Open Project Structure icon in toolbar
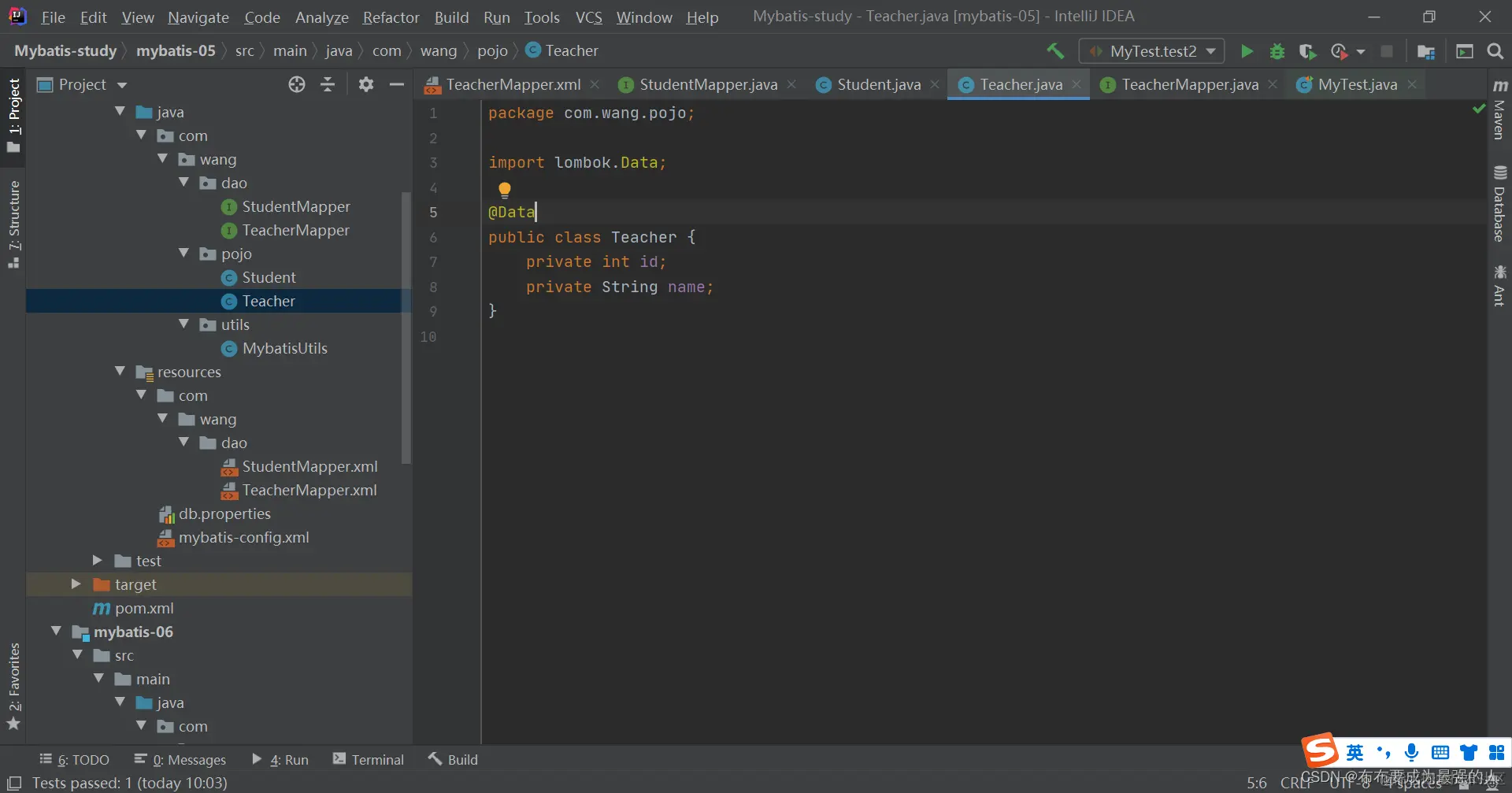The height and width of the screenshot is (793, 1512). [x=1425, y=51]
